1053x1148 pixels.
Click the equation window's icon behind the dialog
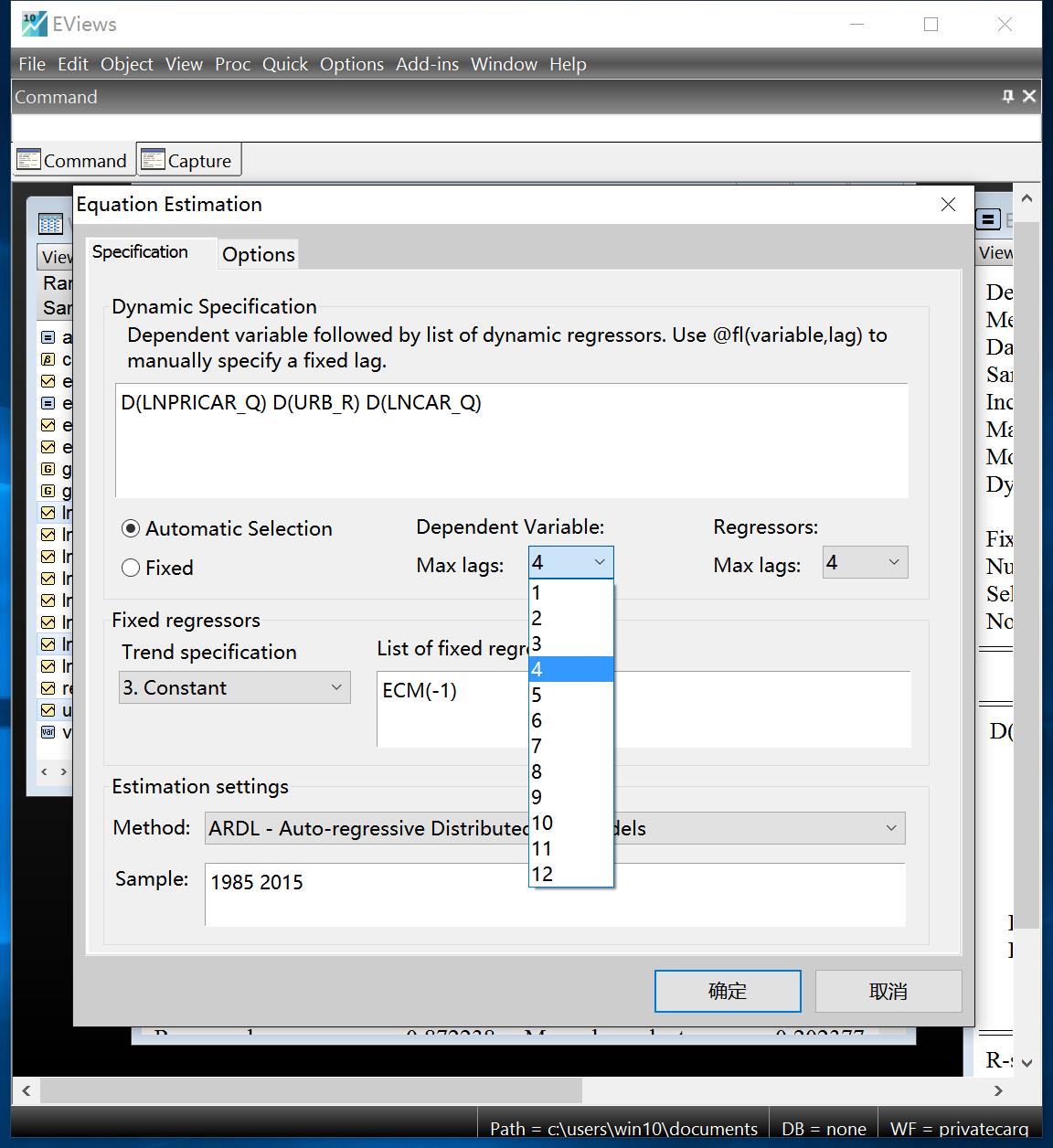[x=987, y=219]
